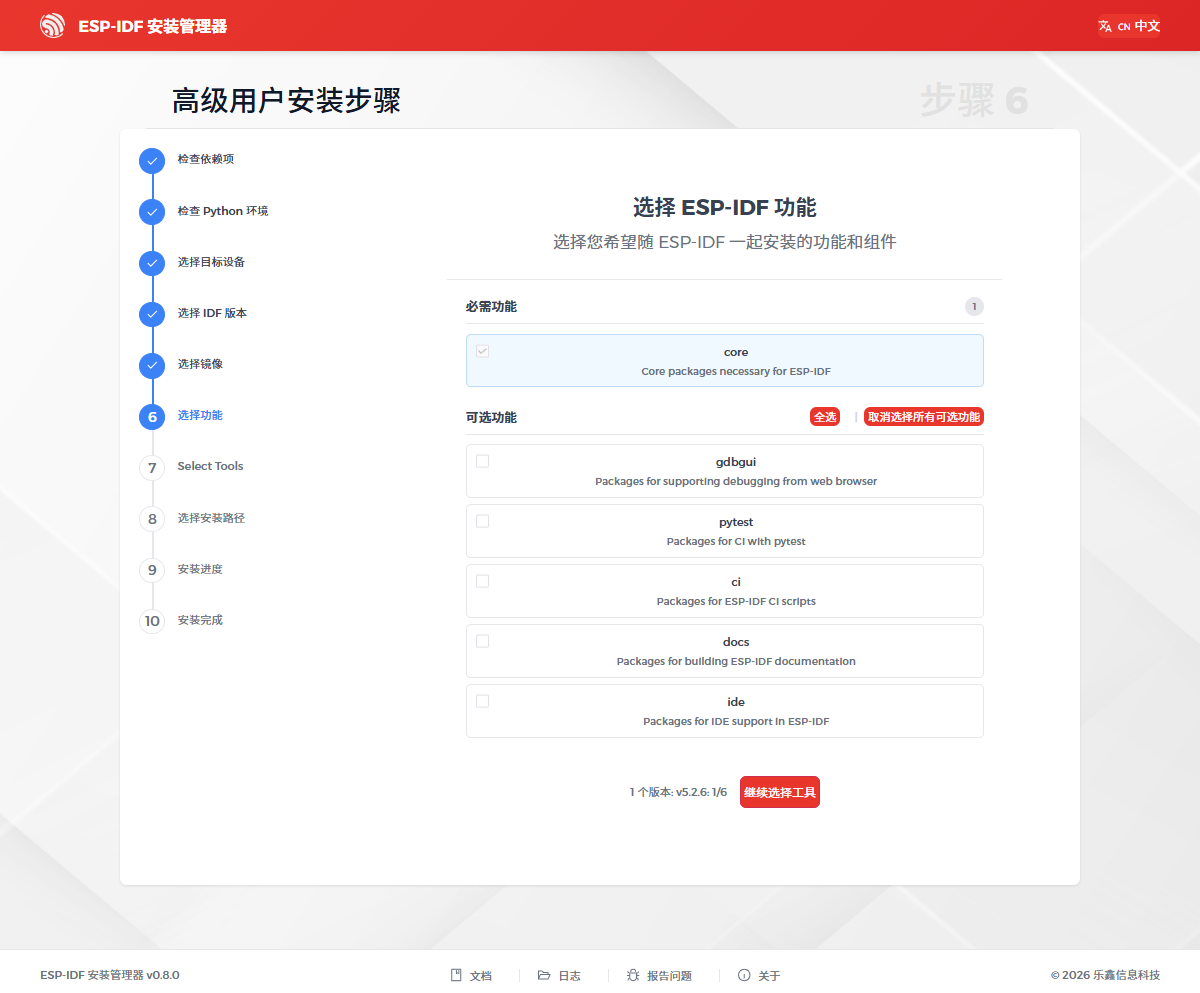The width and height of the screenshot is (1200, 993).
Task: Click the pytest title text
Action: point(736,522)
